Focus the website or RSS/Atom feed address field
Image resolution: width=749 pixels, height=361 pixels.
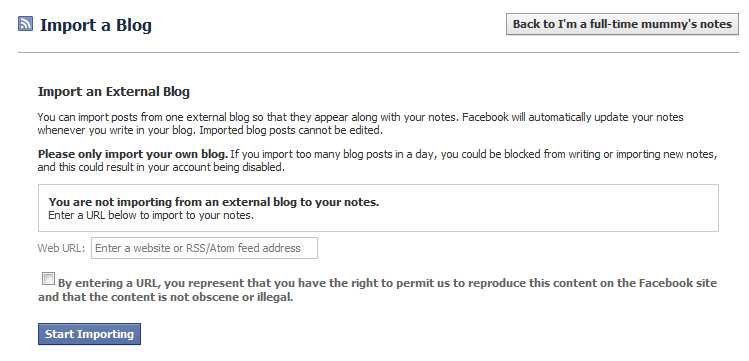pyautogui.click(x=204, y=248)
